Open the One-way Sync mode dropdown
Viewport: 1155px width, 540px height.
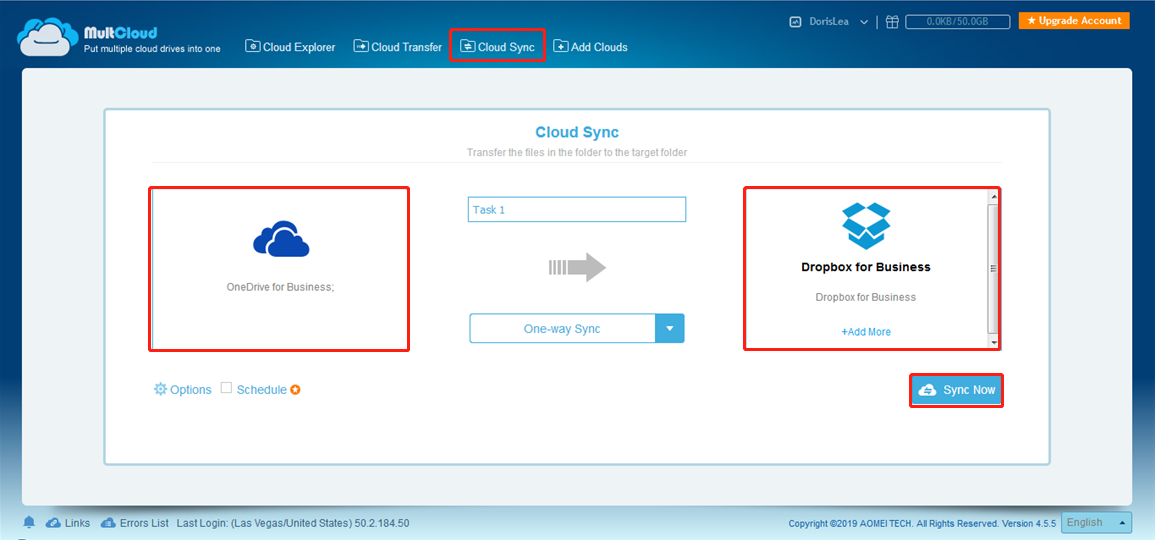click(577, 329)
